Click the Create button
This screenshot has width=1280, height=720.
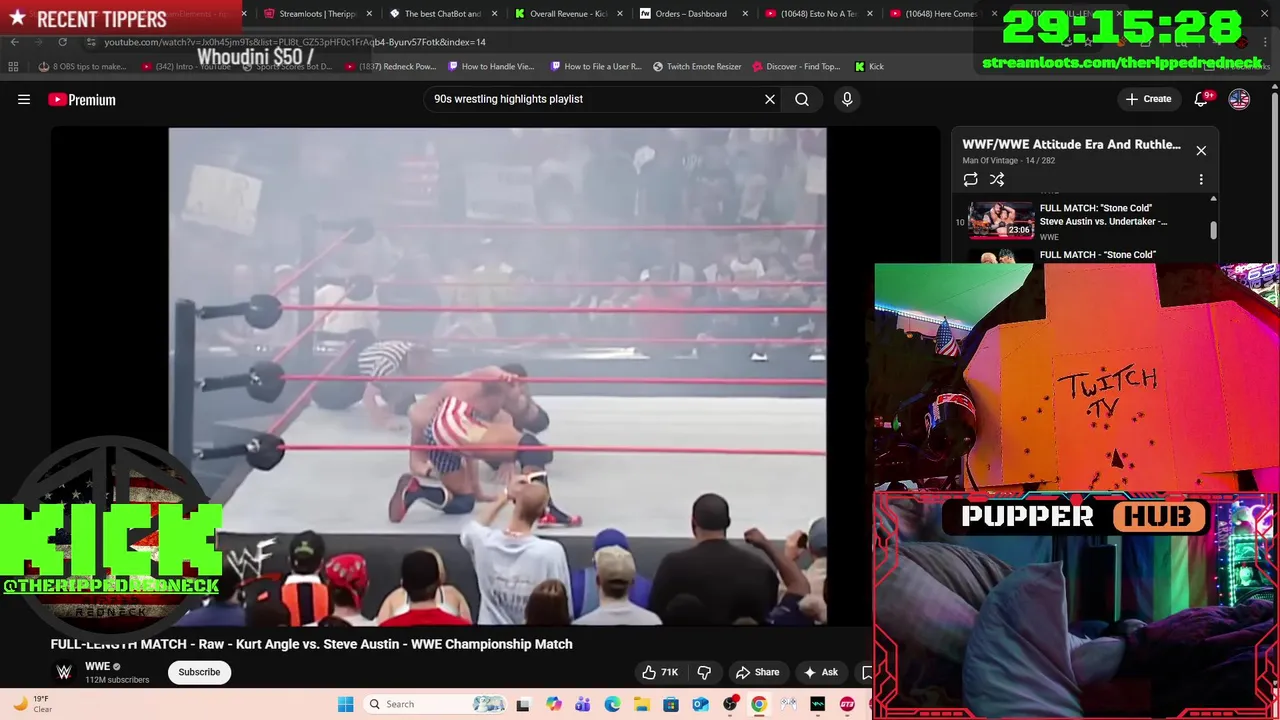coord(1148,99)
